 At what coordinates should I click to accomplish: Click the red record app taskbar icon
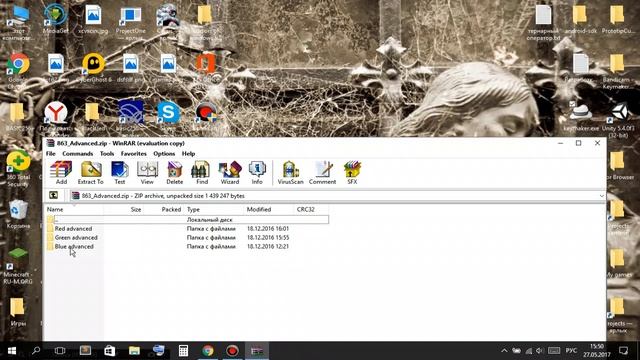[x=232, y=351]
